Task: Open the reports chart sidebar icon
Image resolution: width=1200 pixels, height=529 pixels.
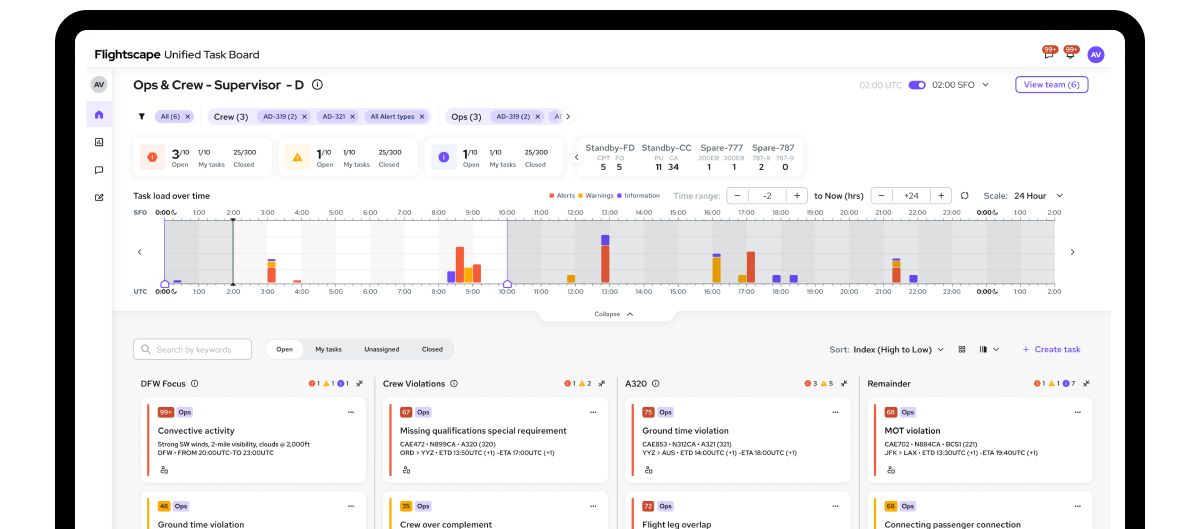Action: [x=99, y=142]
